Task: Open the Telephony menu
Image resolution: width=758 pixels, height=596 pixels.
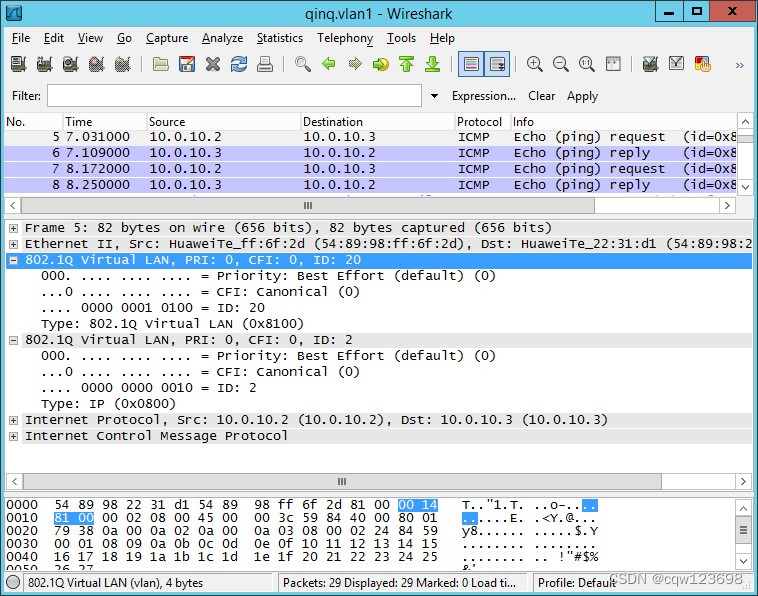Action: 345,38
